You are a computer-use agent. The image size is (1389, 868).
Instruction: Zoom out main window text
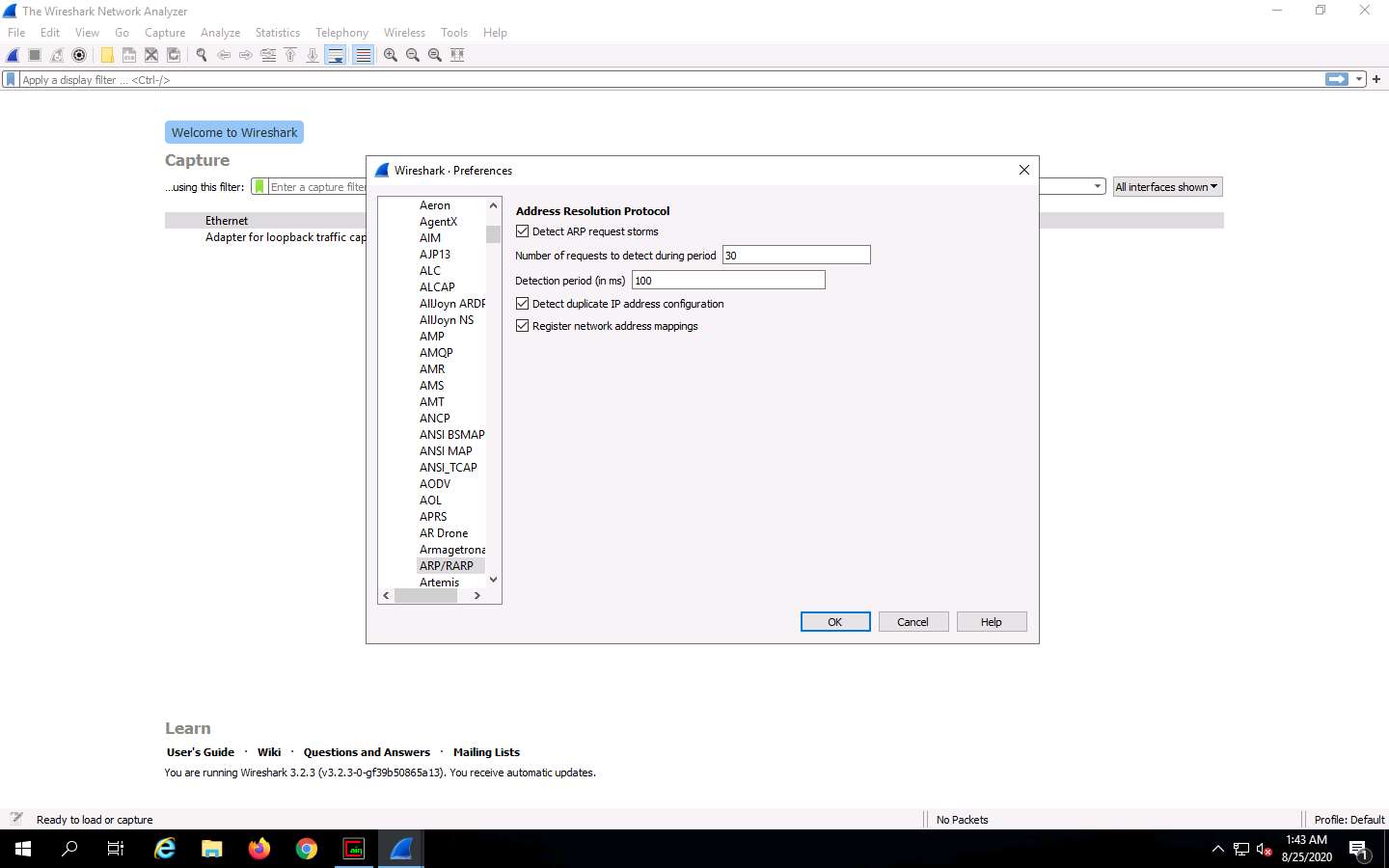pyautogui.click(x=413, y=55)
